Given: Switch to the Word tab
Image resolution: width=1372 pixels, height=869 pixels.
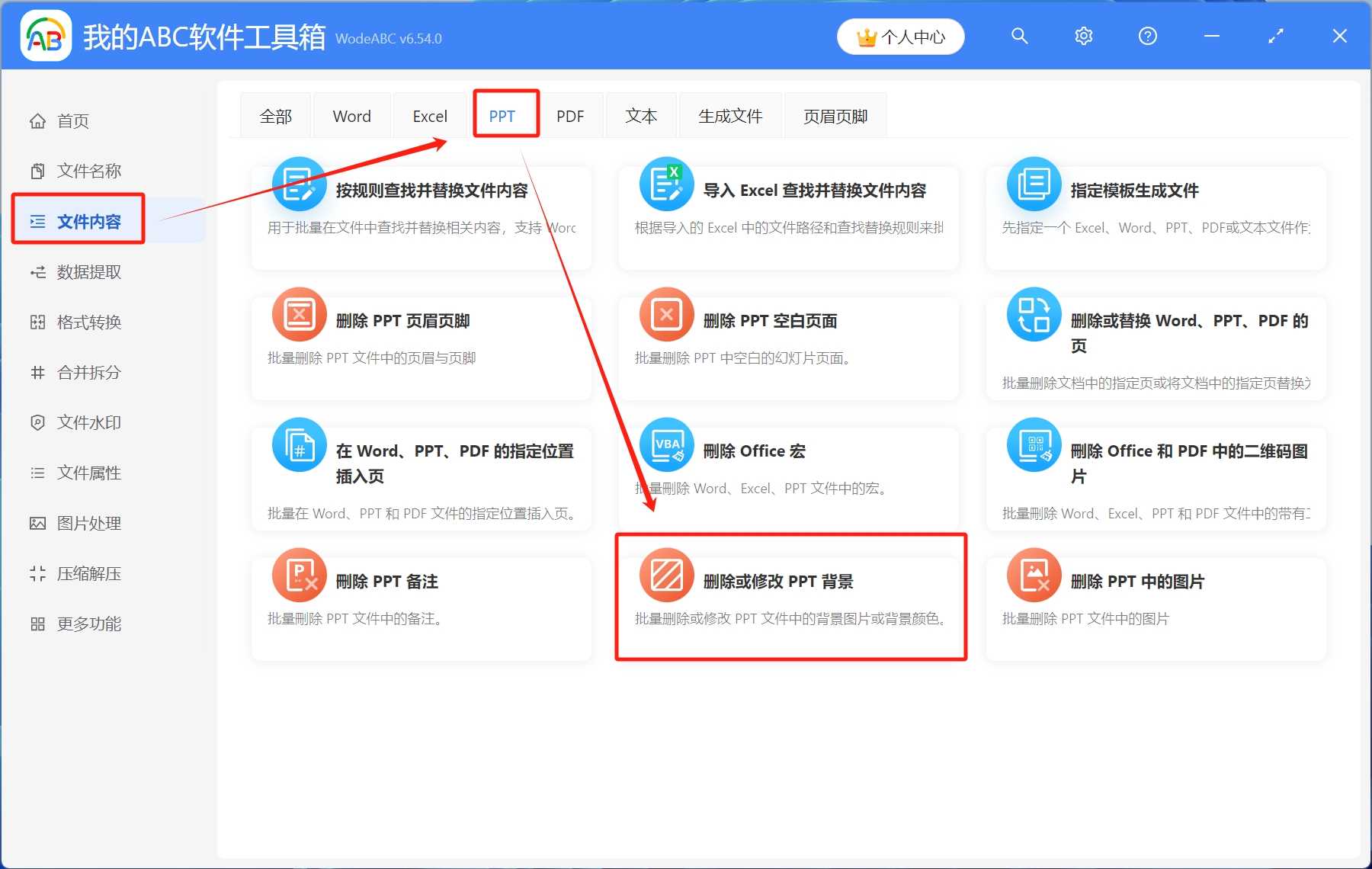Looking at the screenshot, I should [x=351, y=115].
